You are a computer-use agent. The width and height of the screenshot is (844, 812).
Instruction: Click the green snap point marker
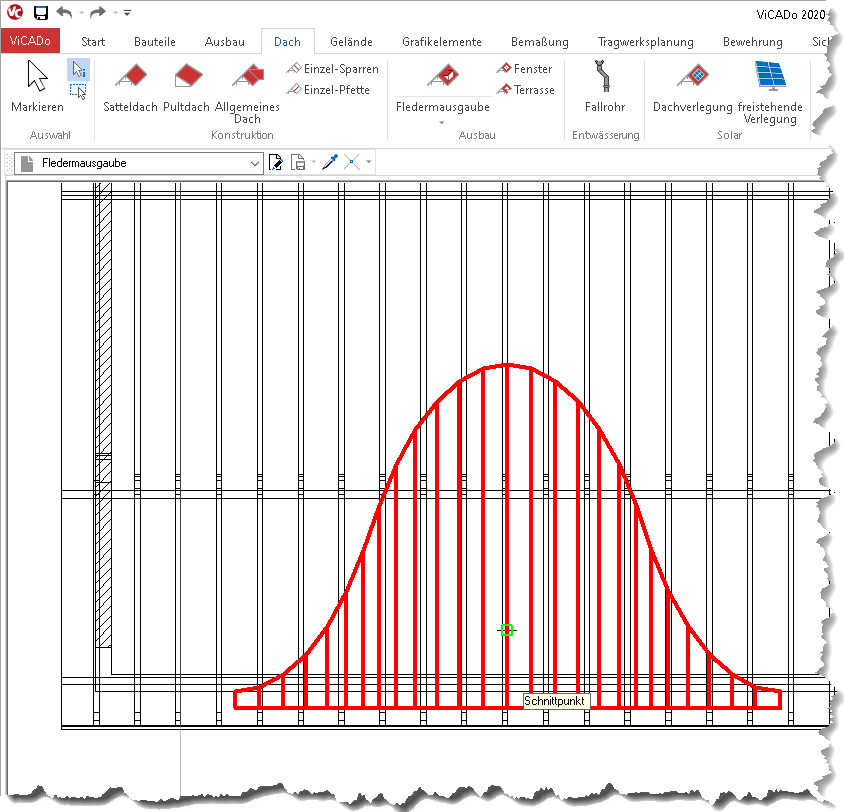[x=507, y=630]
